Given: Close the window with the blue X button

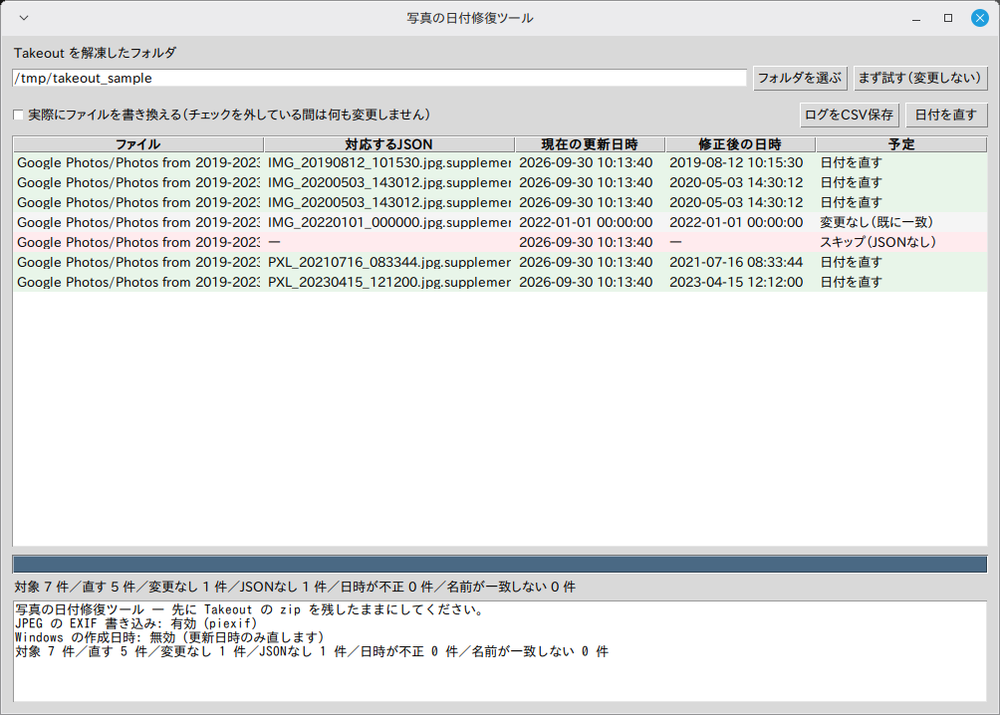Looking at the screenshot, I should point(980,18).
